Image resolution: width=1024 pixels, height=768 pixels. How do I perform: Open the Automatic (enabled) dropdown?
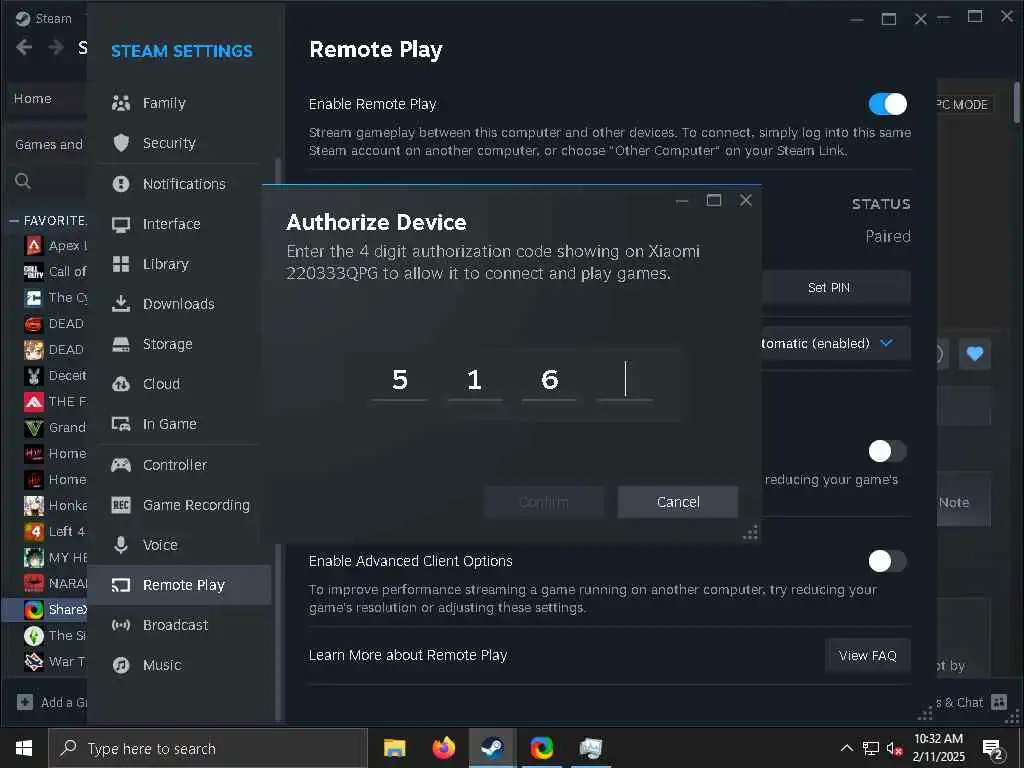(835, 344)
